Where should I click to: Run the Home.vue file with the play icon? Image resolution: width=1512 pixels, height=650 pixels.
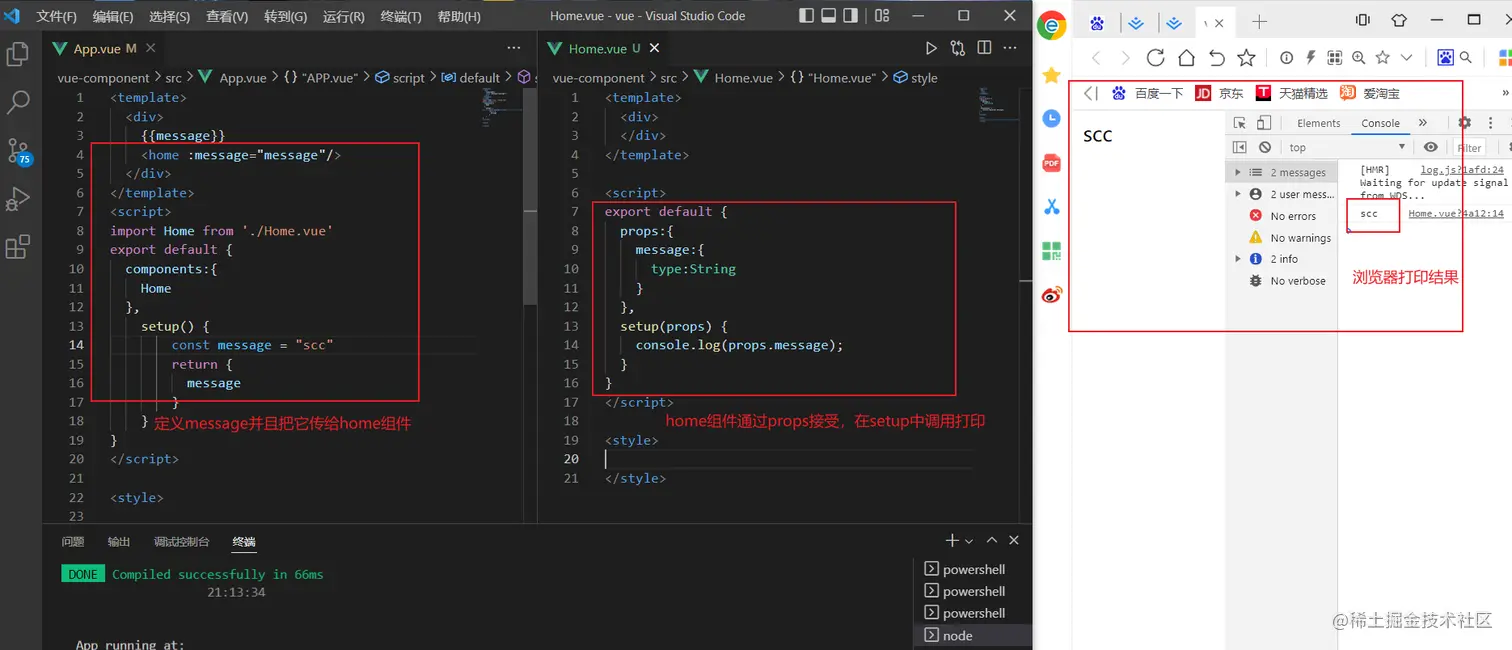pos(931,48)
